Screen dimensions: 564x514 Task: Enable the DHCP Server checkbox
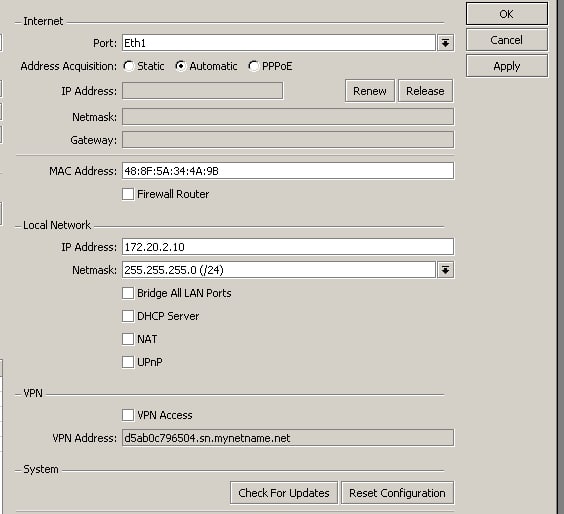click(128, 316)
